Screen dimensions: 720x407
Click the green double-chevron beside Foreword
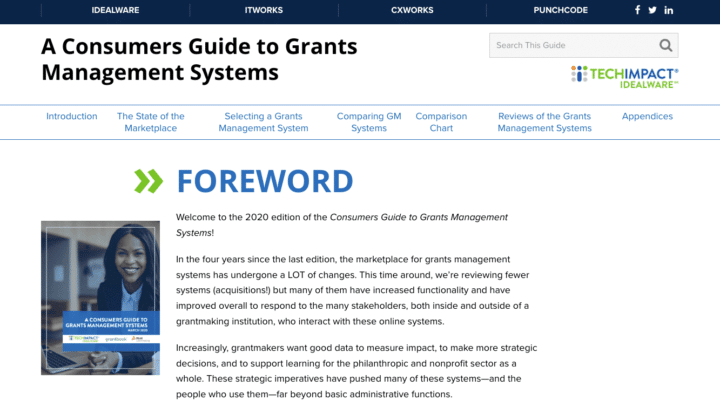(x=148, y=181)
